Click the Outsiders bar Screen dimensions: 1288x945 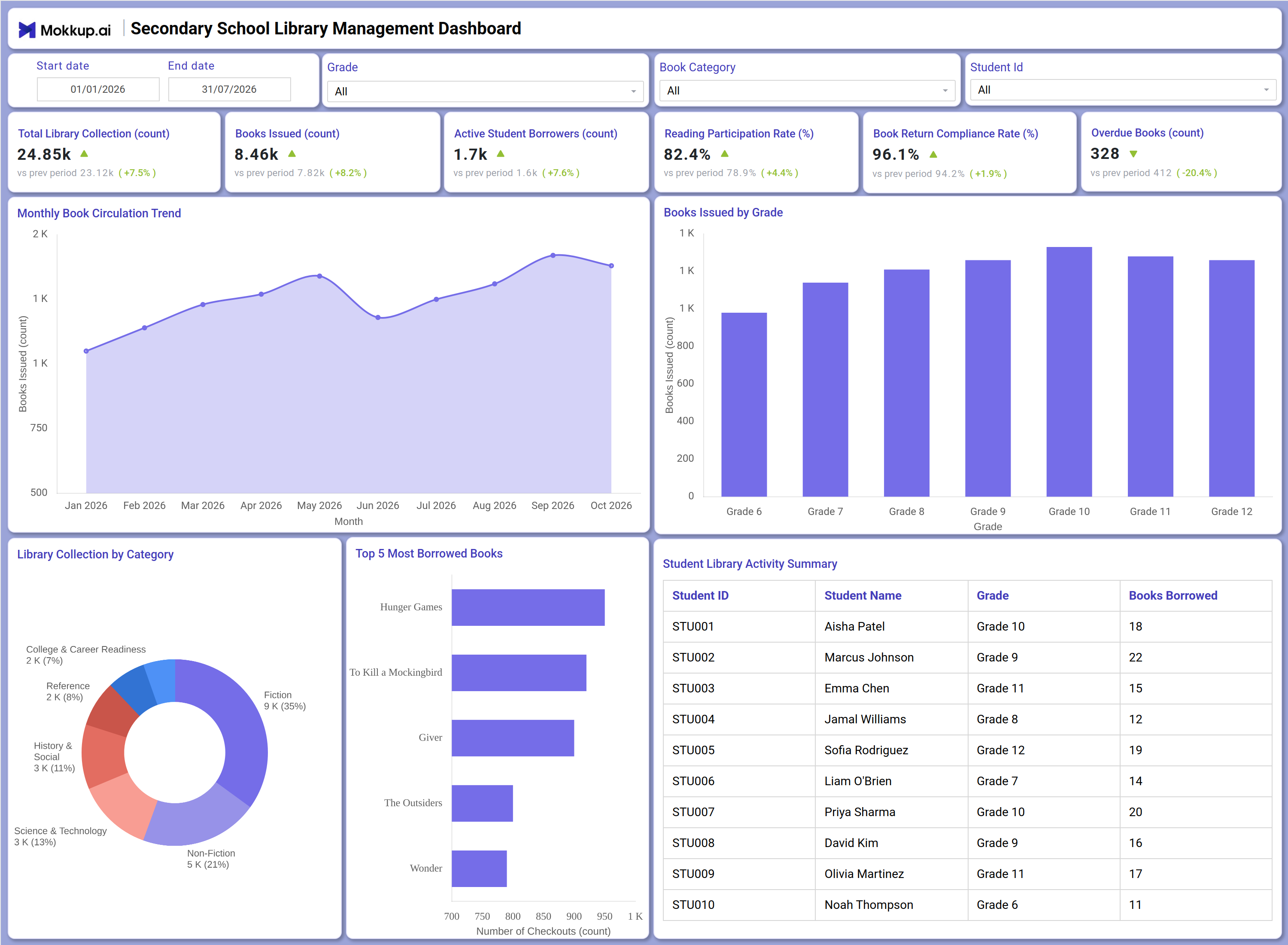(482, 803)
